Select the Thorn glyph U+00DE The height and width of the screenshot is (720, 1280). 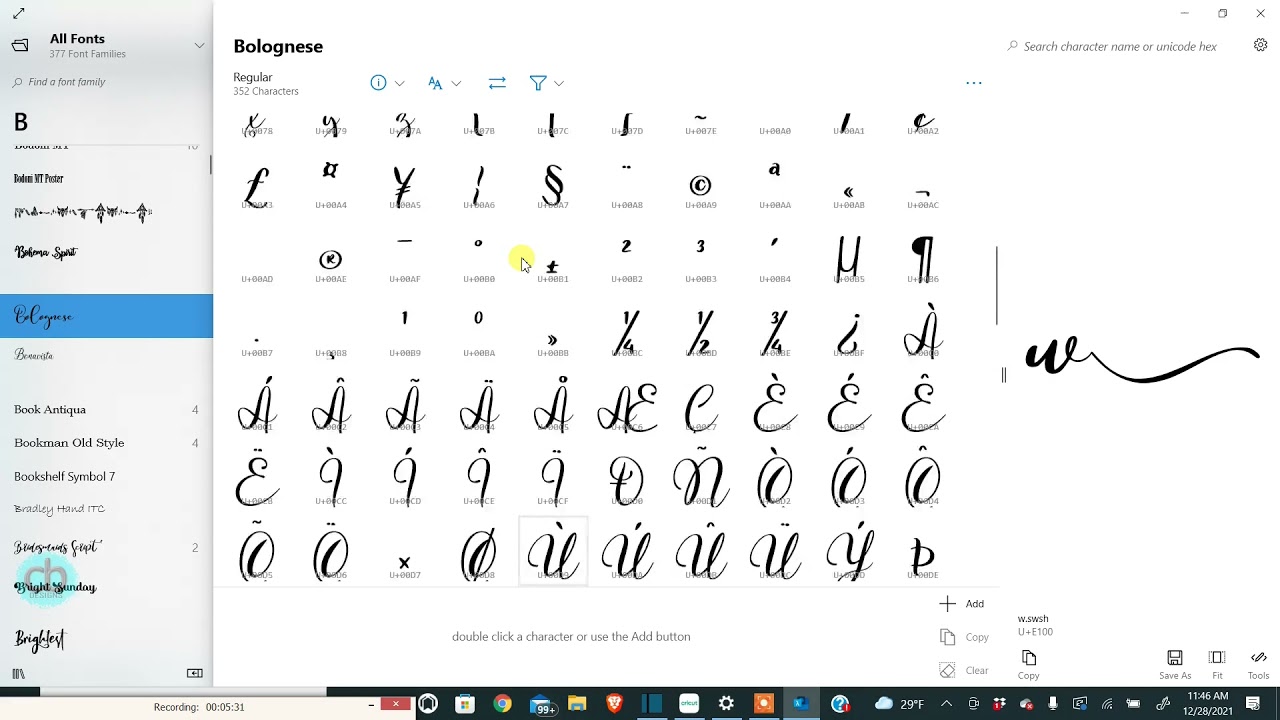click(923, 555)
